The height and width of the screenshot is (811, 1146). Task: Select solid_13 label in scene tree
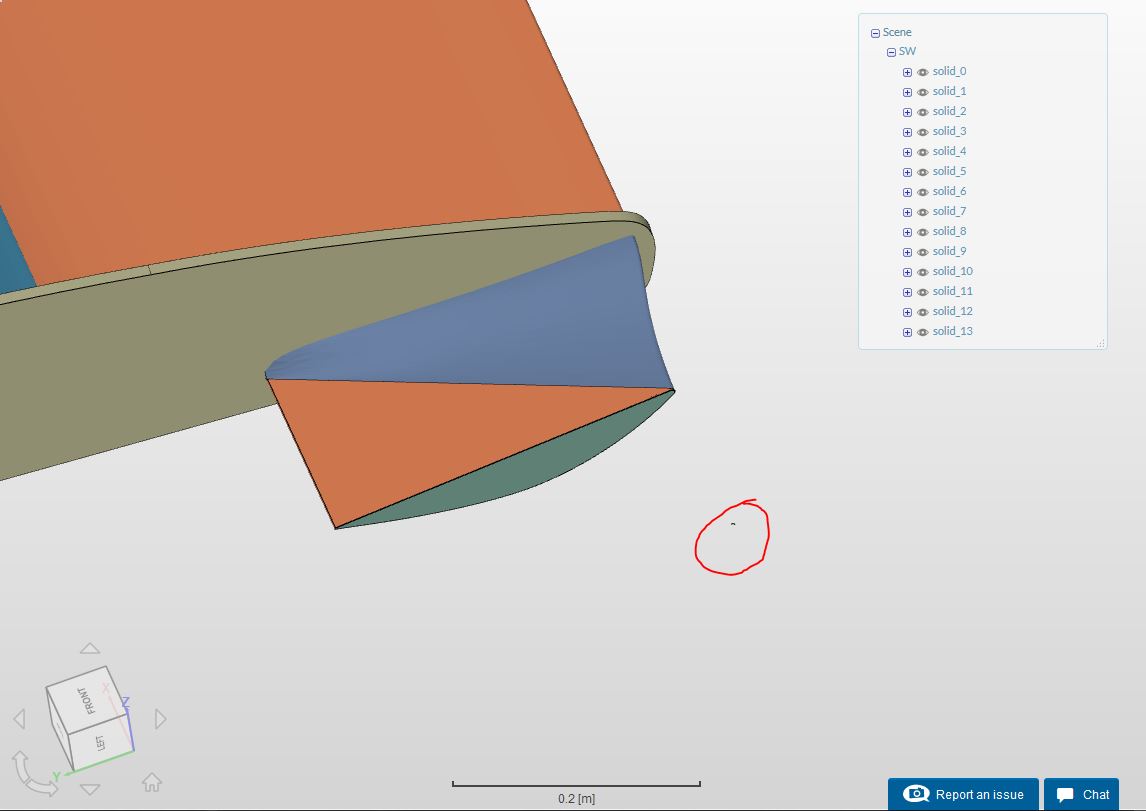(x=952, y=331)
